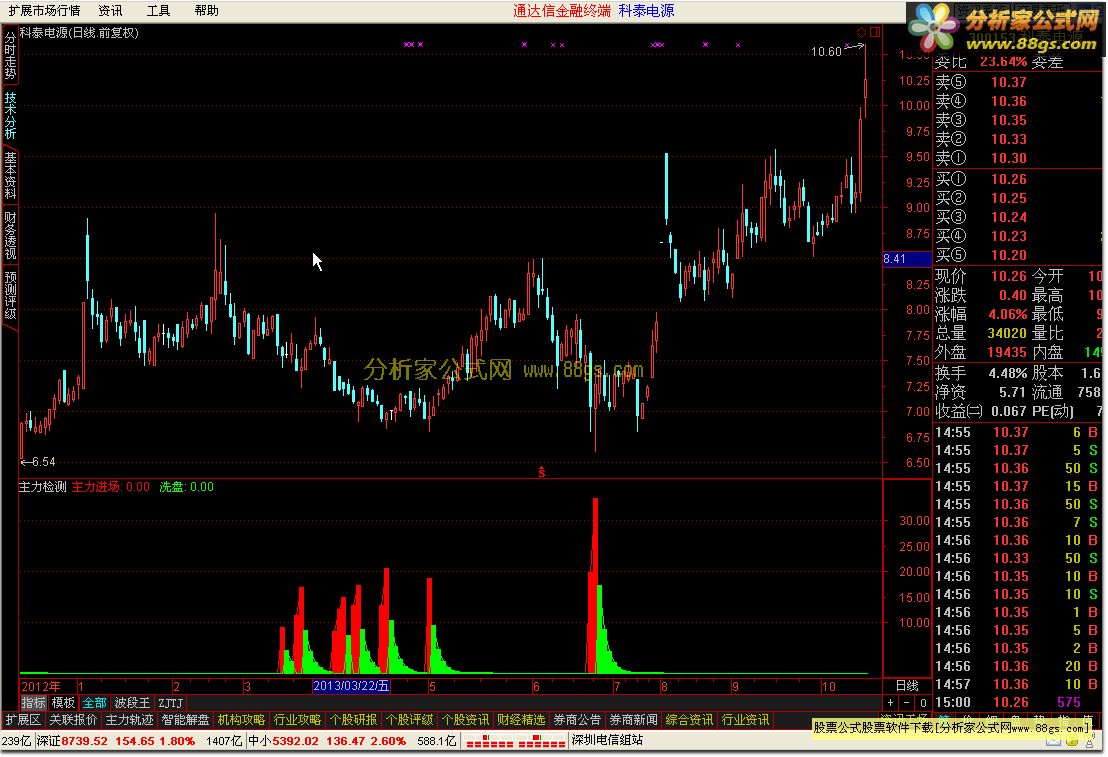Open the 帮助 menu
The image size is (1108, 757).
click(206, 11)
